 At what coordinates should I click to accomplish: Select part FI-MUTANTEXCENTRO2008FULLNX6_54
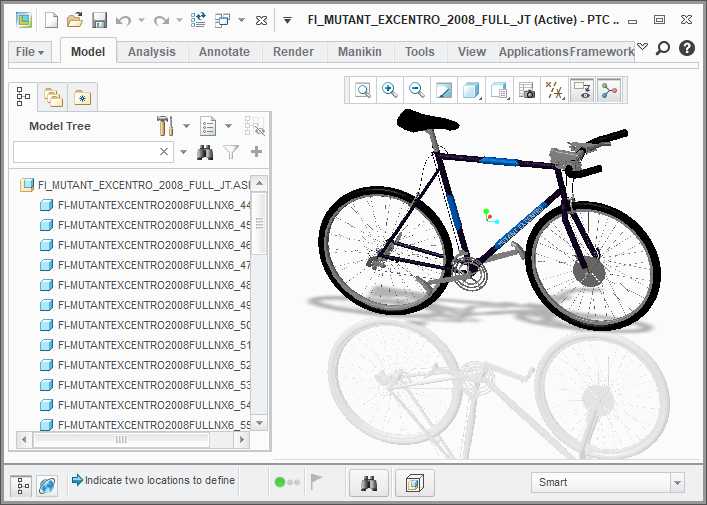click(x=145, y=405)
